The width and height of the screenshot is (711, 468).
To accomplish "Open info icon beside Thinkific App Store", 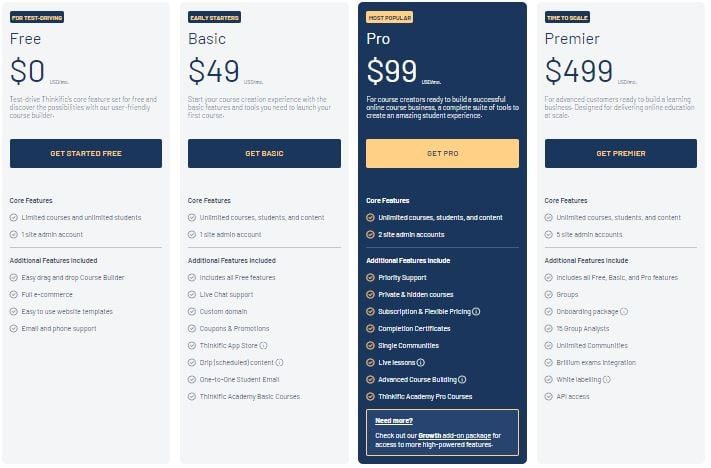I will pos(263,346).
